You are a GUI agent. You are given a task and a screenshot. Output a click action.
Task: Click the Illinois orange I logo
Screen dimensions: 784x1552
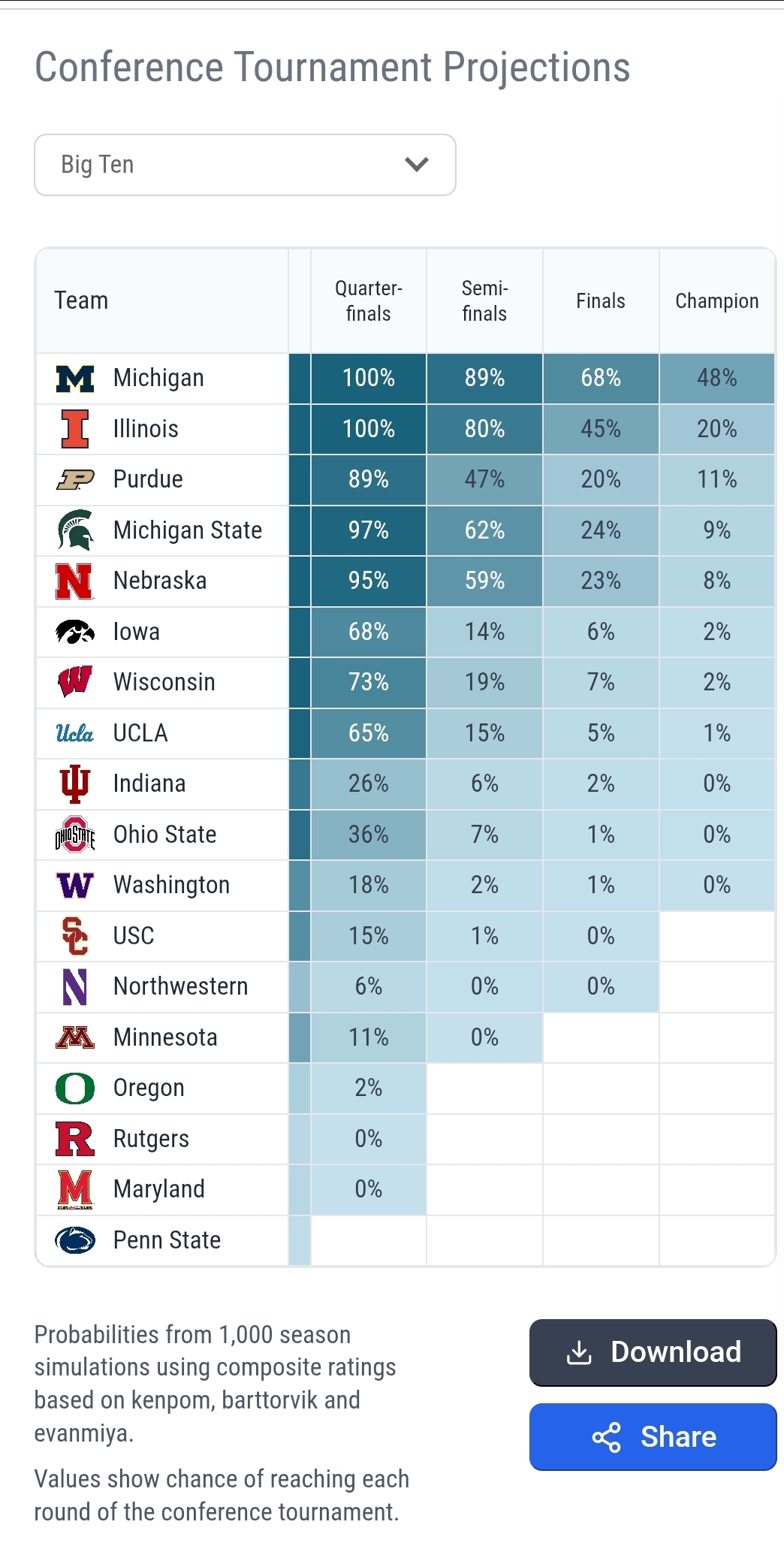point(75,429)
